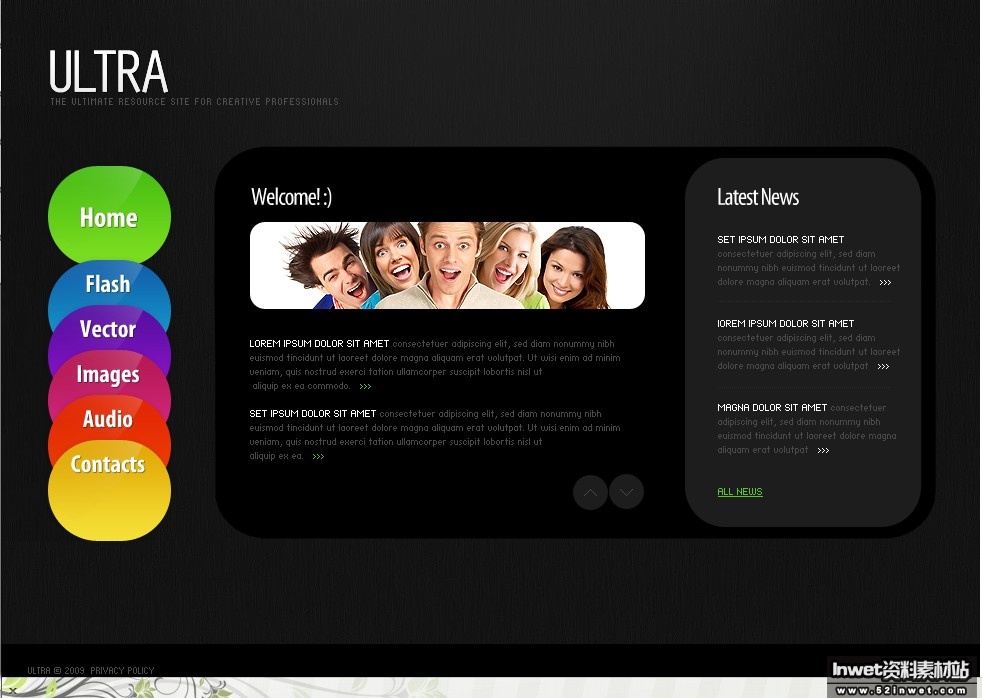The width and height of the screenshot is (982, 698).
Task: Go to the Flash section
Action: (108, 284)
